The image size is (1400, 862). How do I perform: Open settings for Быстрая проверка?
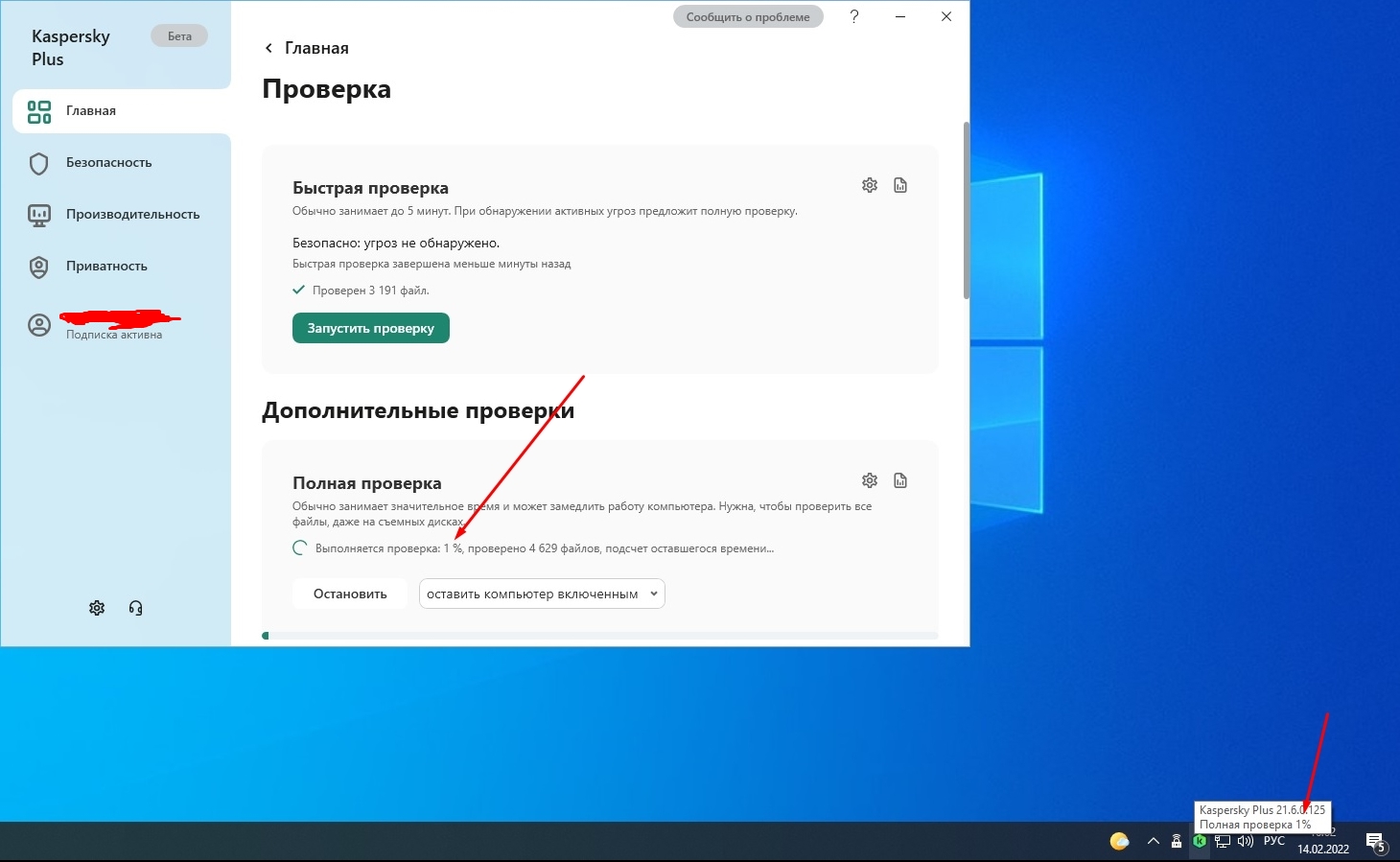[870, 185]
